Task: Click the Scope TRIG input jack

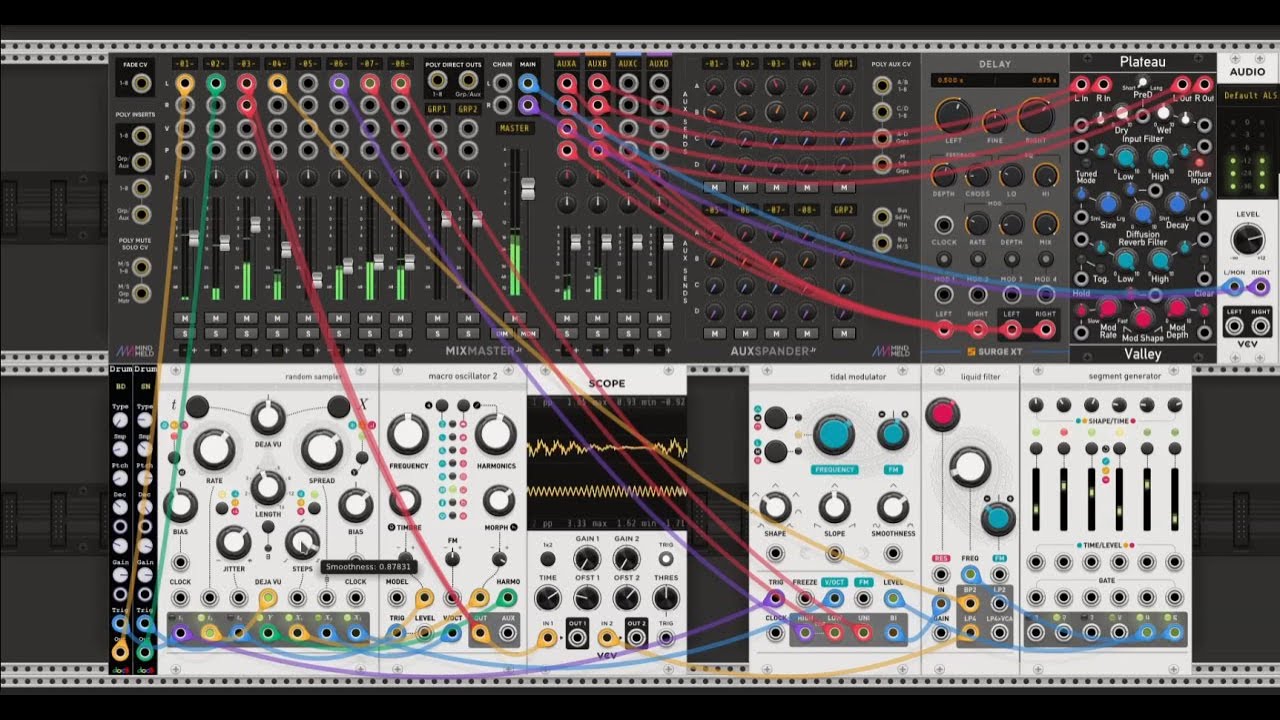Action: tap(666, 638)
